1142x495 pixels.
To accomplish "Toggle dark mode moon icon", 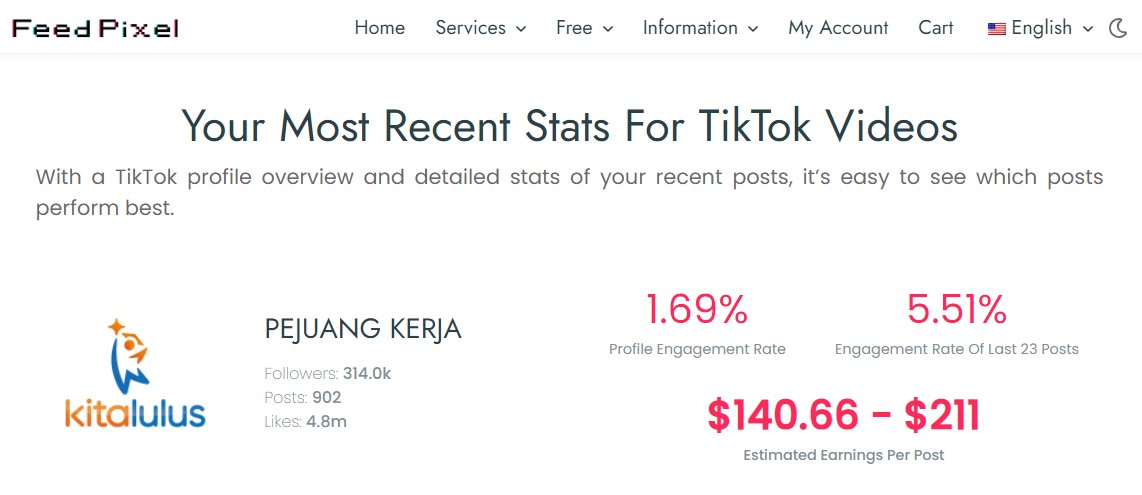I will point(1119,28).
